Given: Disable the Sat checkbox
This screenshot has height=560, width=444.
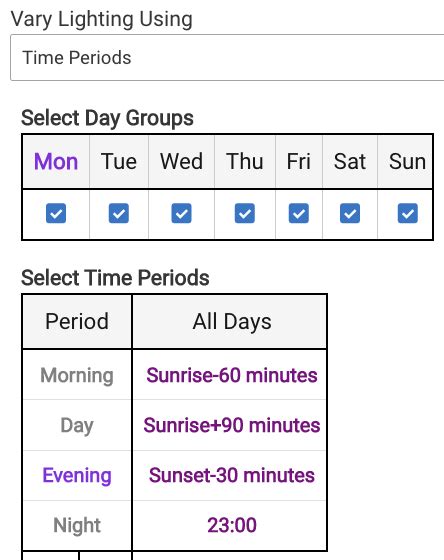Looking at the screenshot, I should click(x=350, y=213).
